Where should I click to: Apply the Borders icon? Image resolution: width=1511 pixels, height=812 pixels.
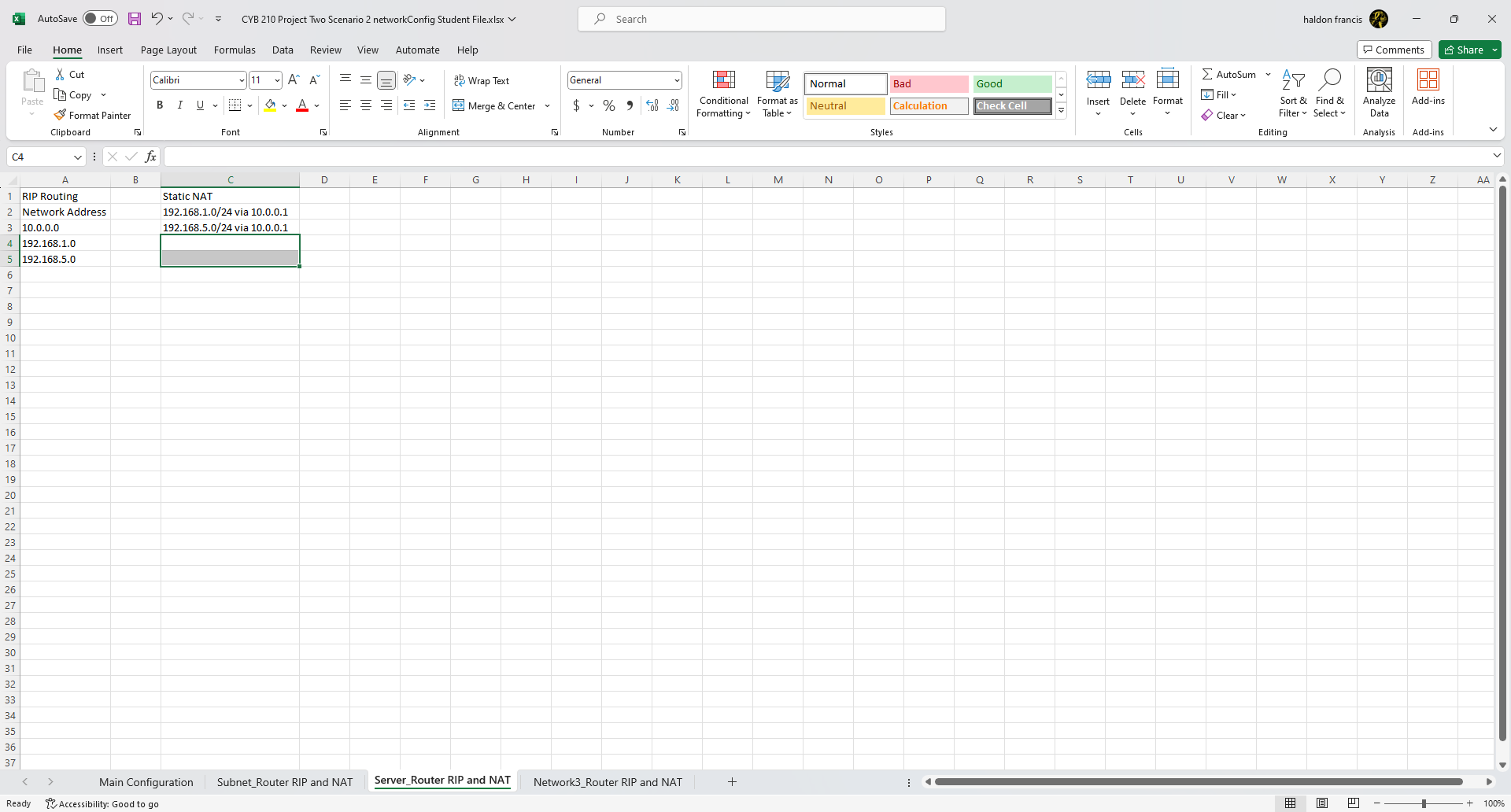235,105
